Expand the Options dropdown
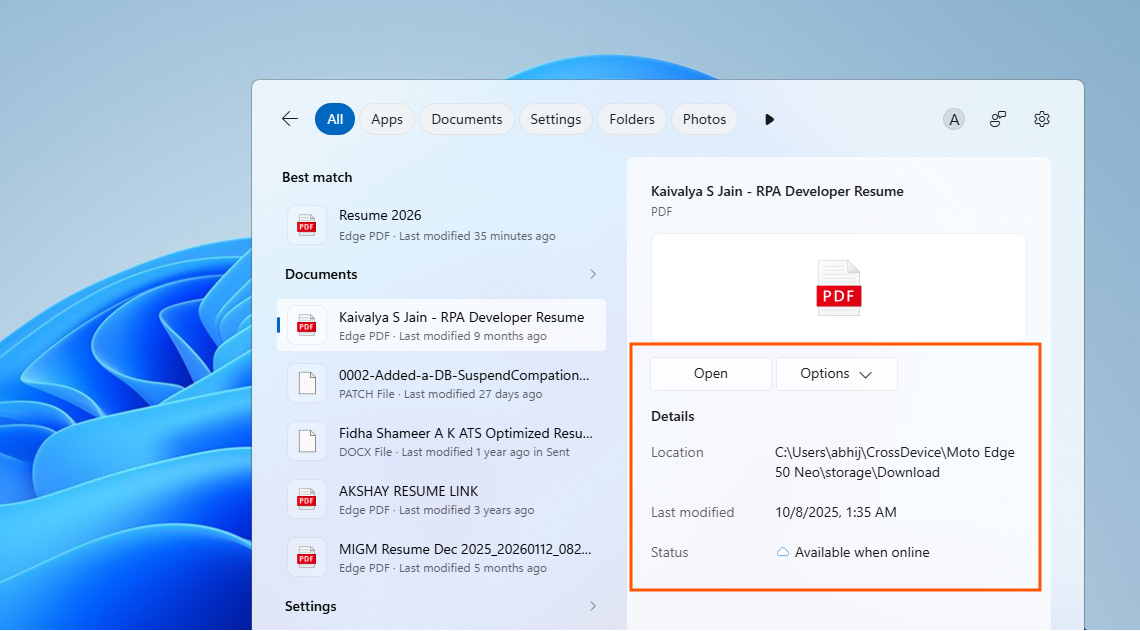 837,374
